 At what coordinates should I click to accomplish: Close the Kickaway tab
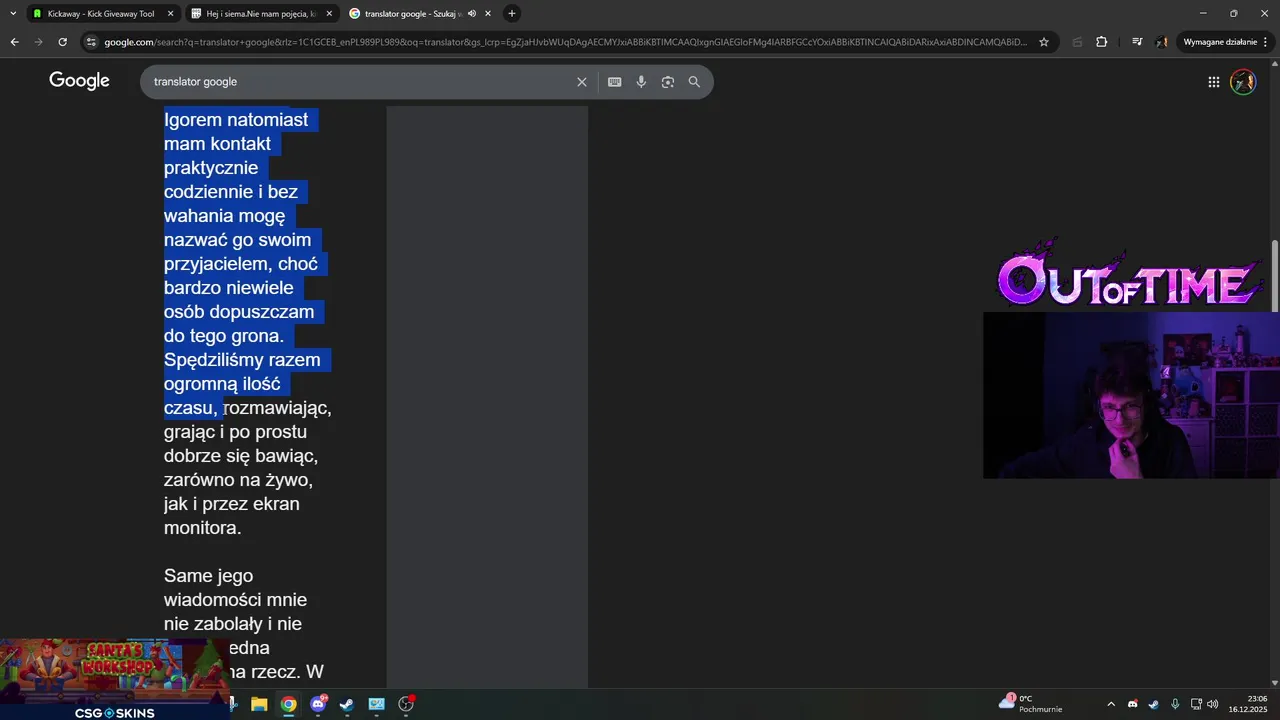click(x=170, y=13)
